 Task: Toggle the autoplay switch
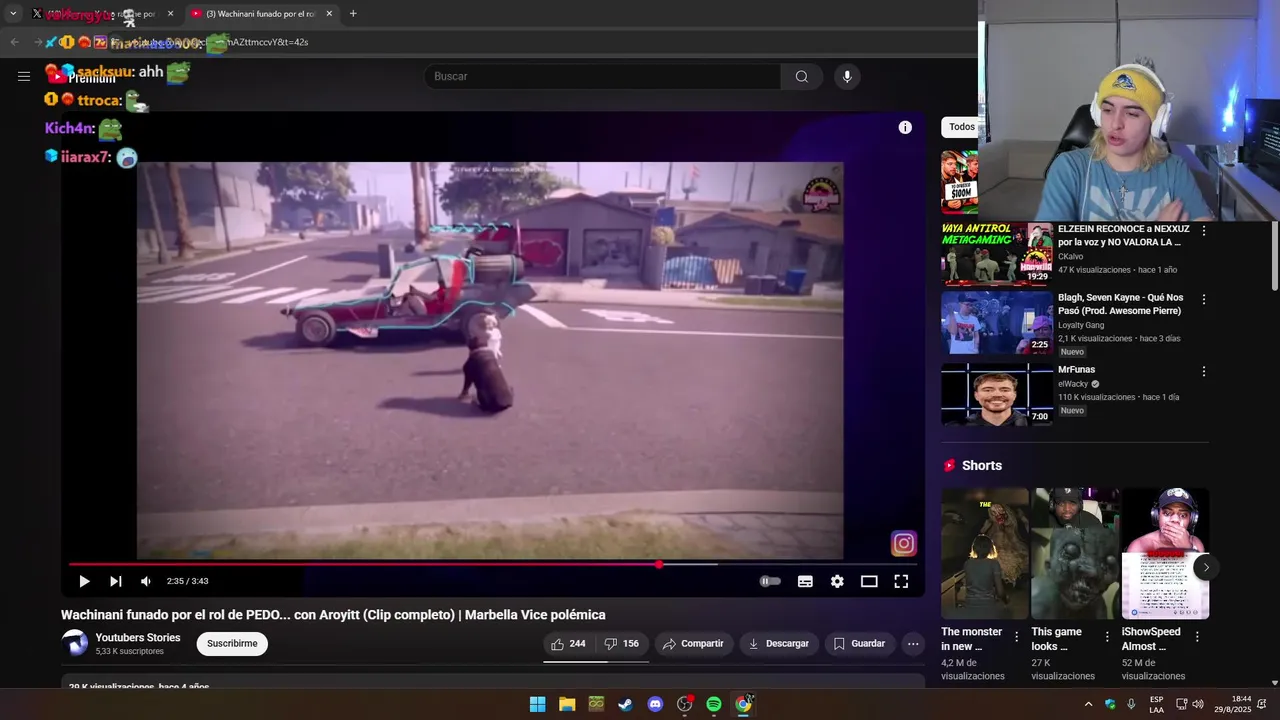click(770, 581)
